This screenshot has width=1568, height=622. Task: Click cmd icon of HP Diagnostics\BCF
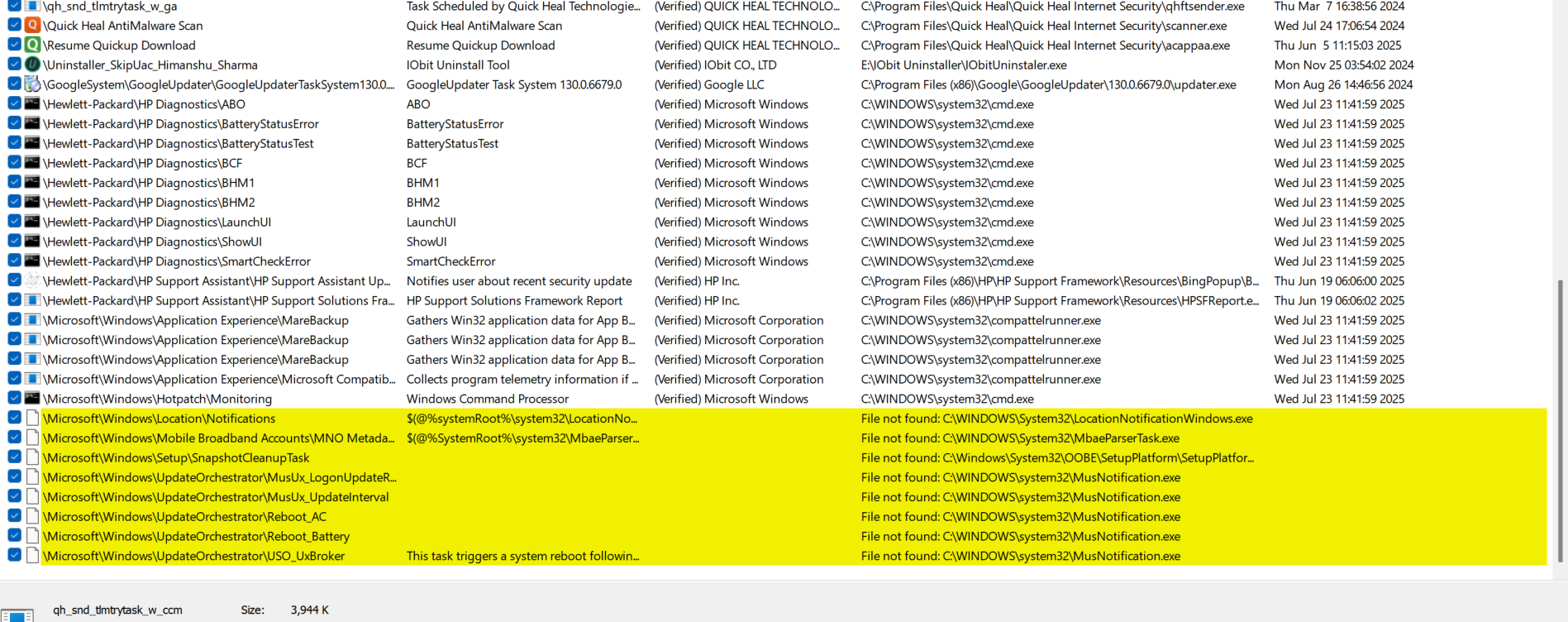[x=32, y=163]
